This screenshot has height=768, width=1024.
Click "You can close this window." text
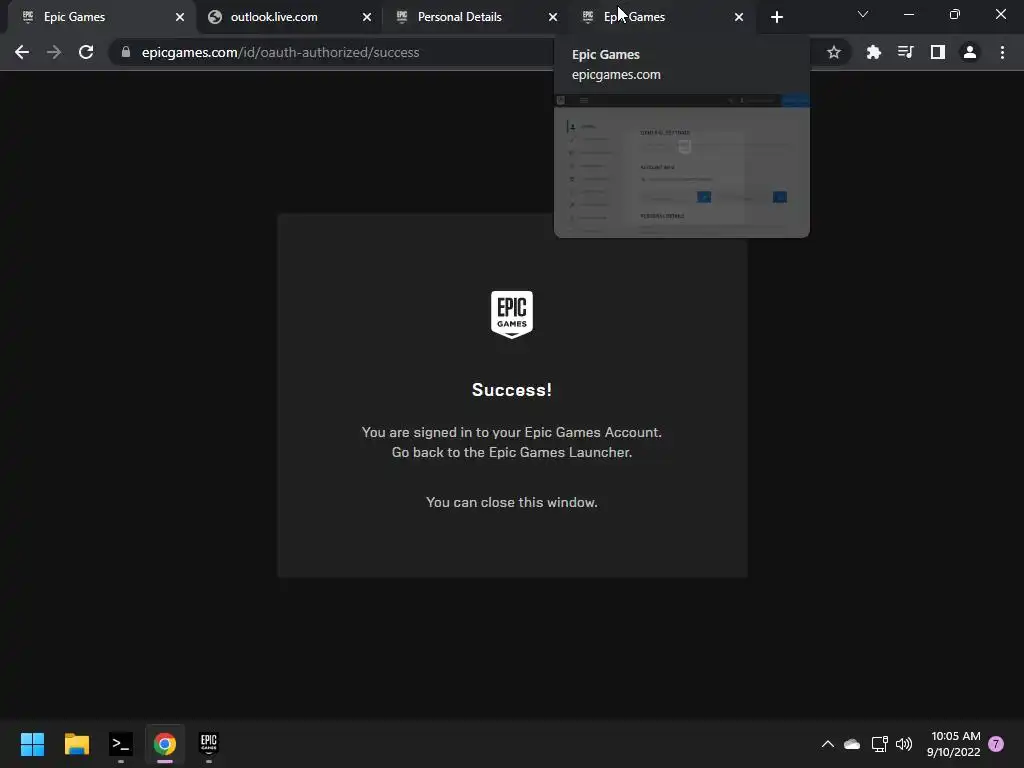512,502
